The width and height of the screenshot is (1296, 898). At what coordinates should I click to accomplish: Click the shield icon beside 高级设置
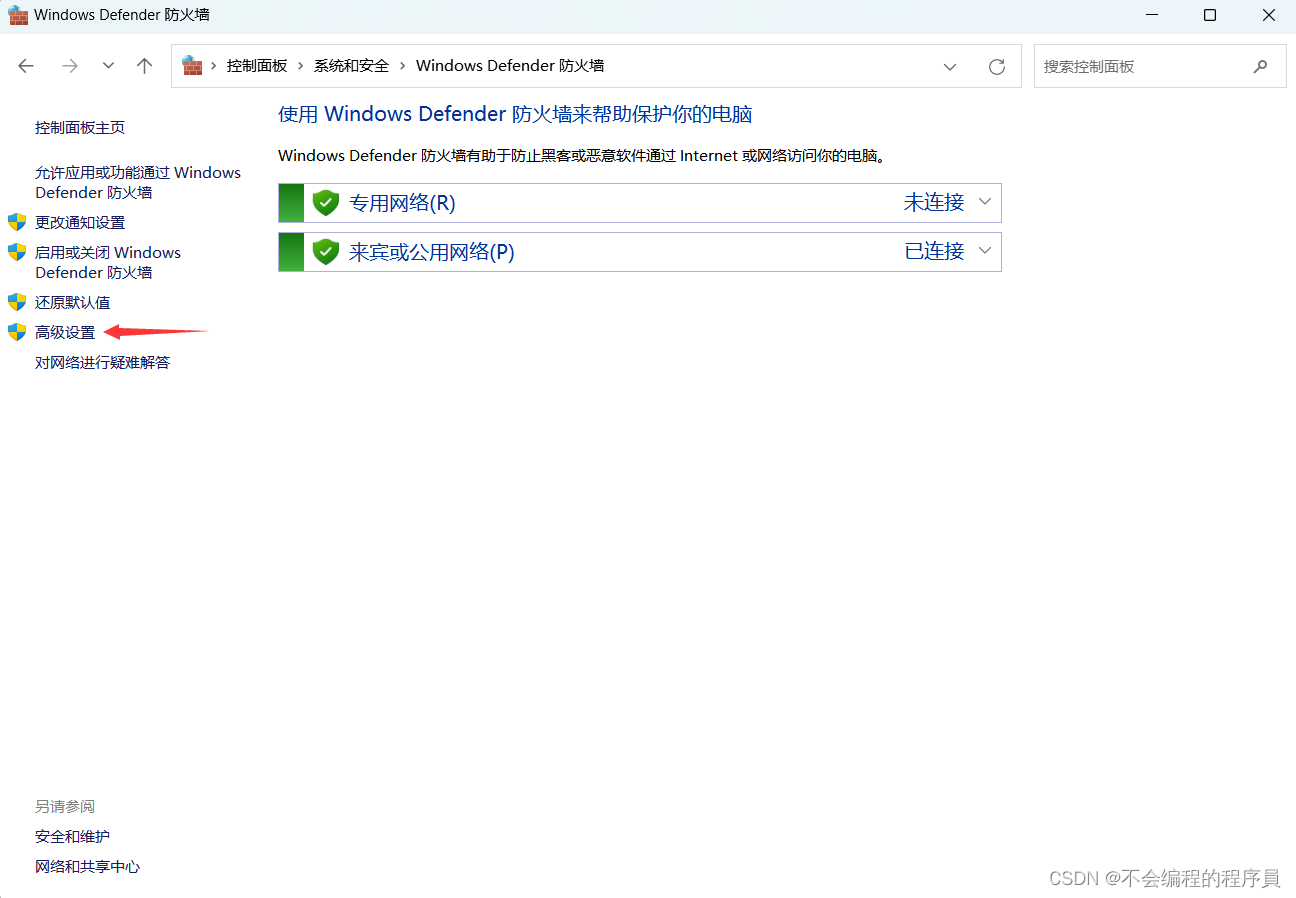(17, 332)
